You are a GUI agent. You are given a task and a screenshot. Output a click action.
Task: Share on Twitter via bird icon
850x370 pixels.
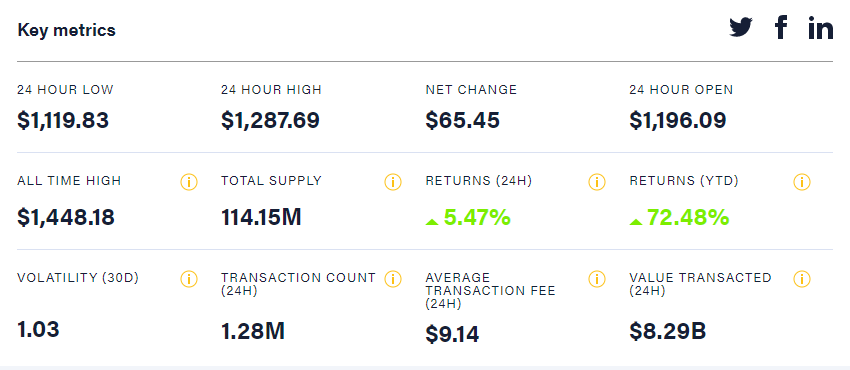pos(740,27)
